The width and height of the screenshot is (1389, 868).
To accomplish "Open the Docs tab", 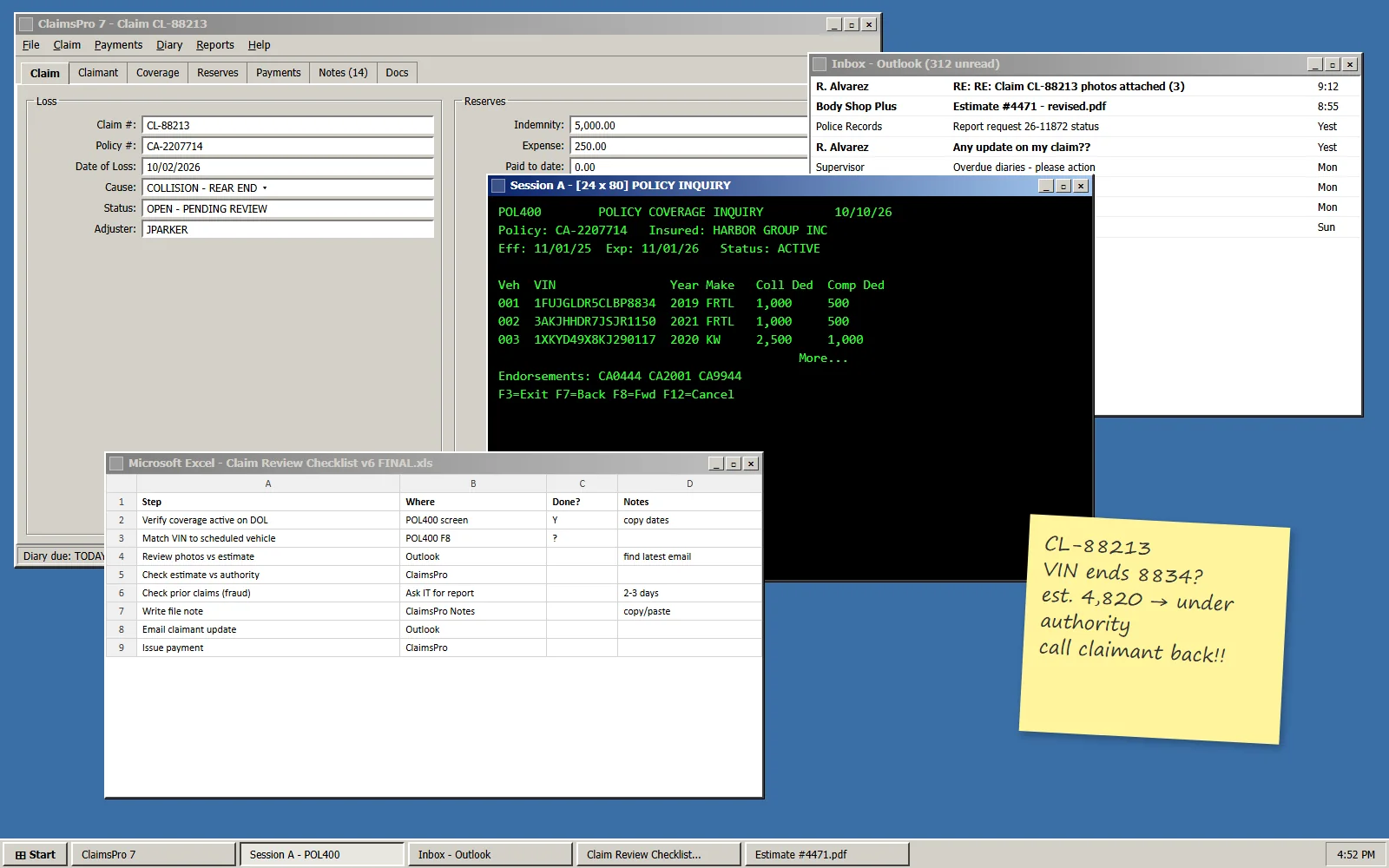I will [397, 73].
